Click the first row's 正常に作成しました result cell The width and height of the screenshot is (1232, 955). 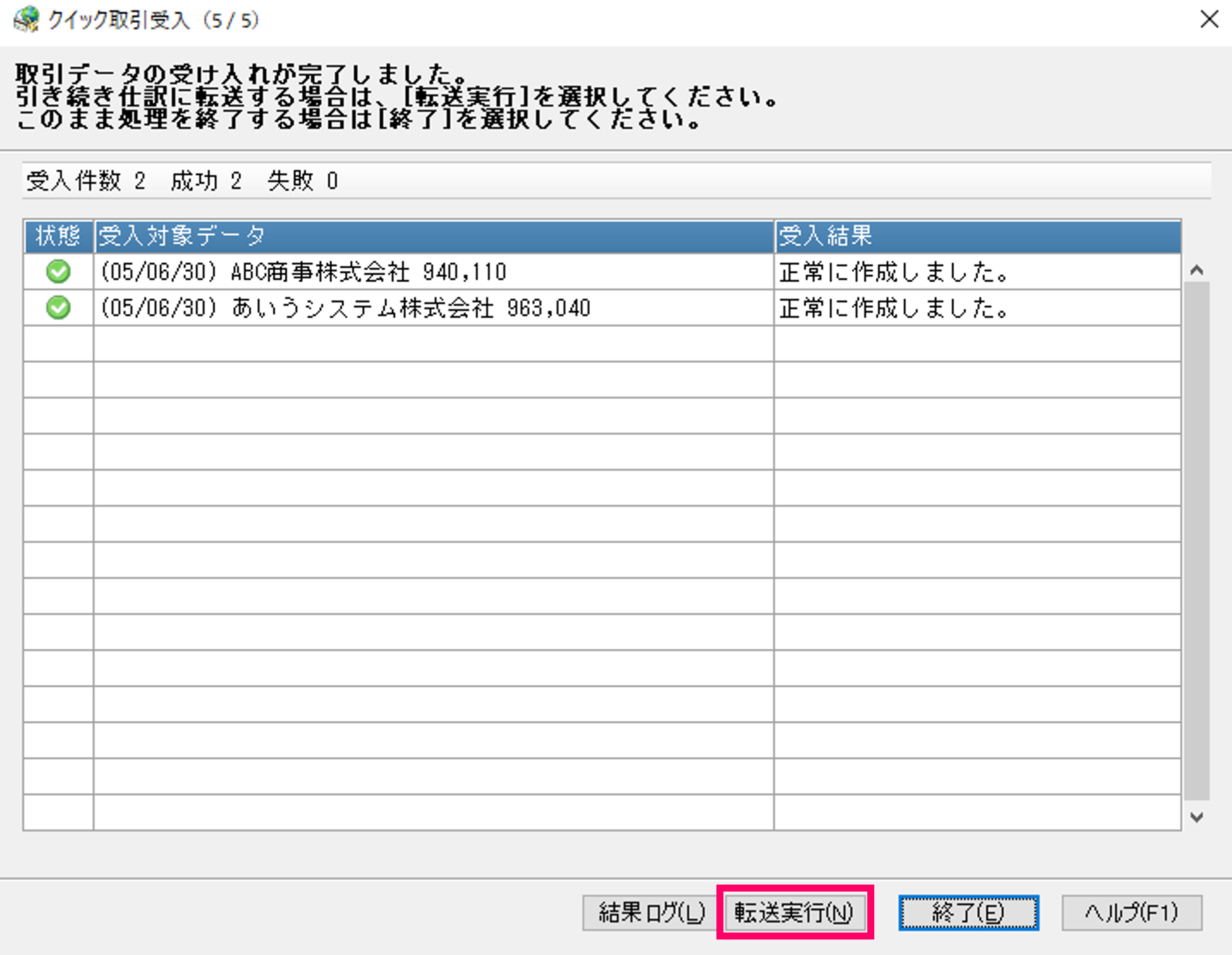coord(977,272)
